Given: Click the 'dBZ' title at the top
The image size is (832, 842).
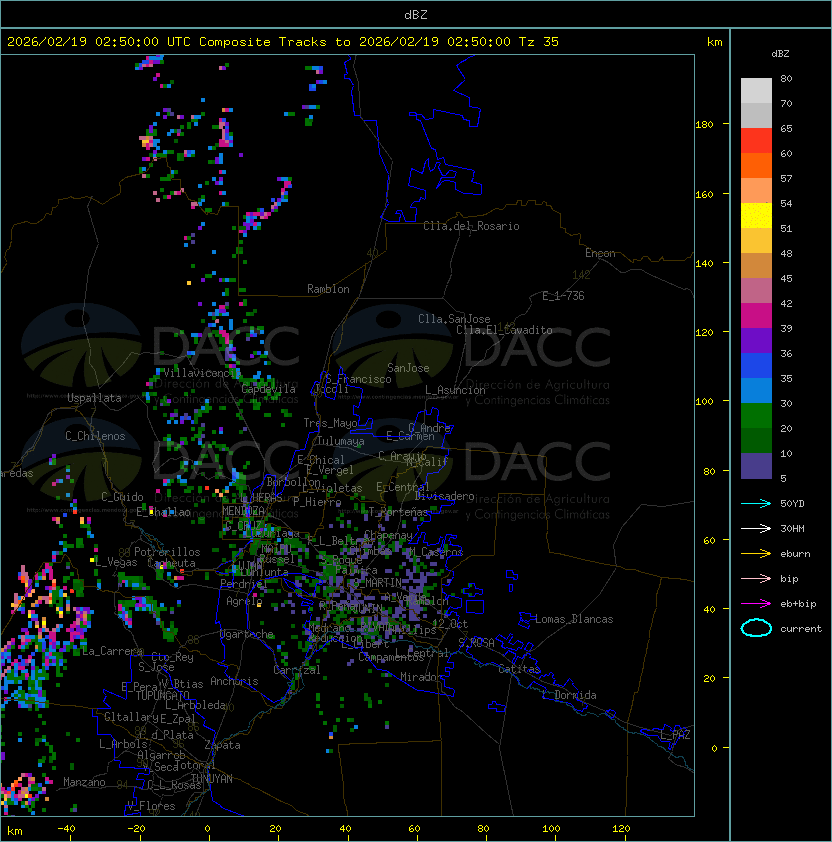Looking at the screenshot, I should tap(416, 14).
